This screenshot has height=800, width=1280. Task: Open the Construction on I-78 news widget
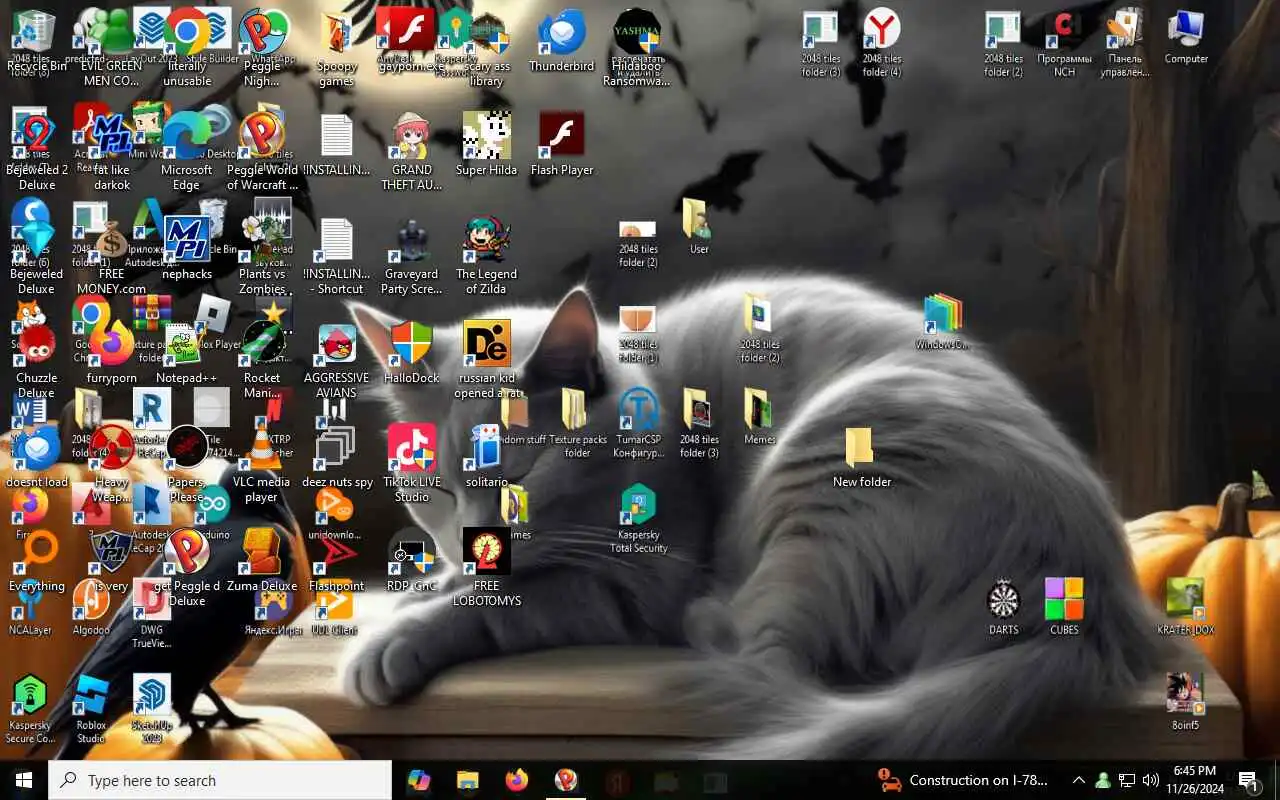tap(962, 780)
